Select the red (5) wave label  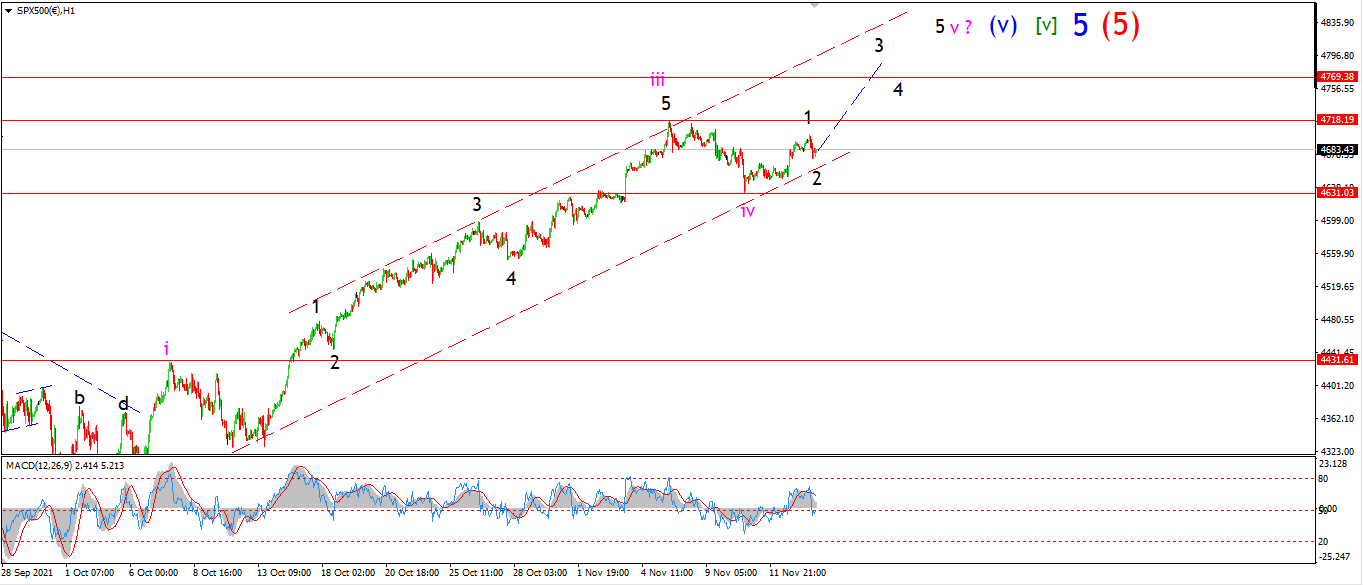(1120, 25)
